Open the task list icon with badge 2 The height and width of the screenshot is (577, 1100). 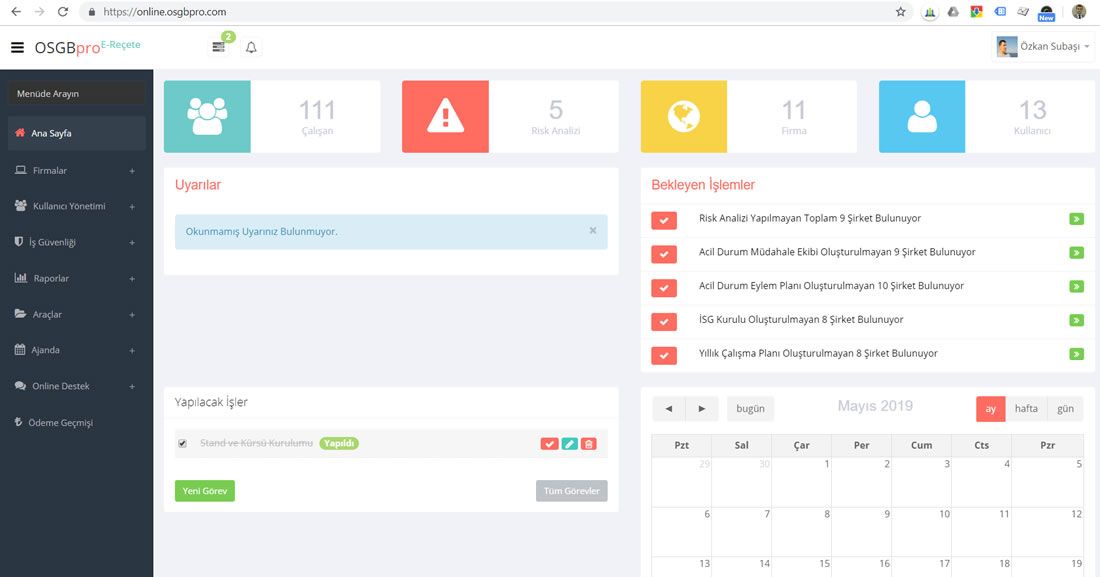coord(219,47)
